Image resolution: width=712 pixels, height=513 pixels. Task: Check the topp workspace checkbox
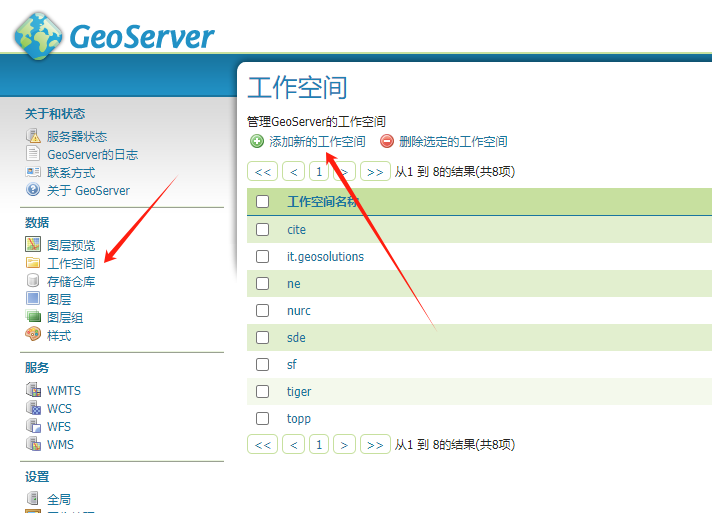coord(262,419)
